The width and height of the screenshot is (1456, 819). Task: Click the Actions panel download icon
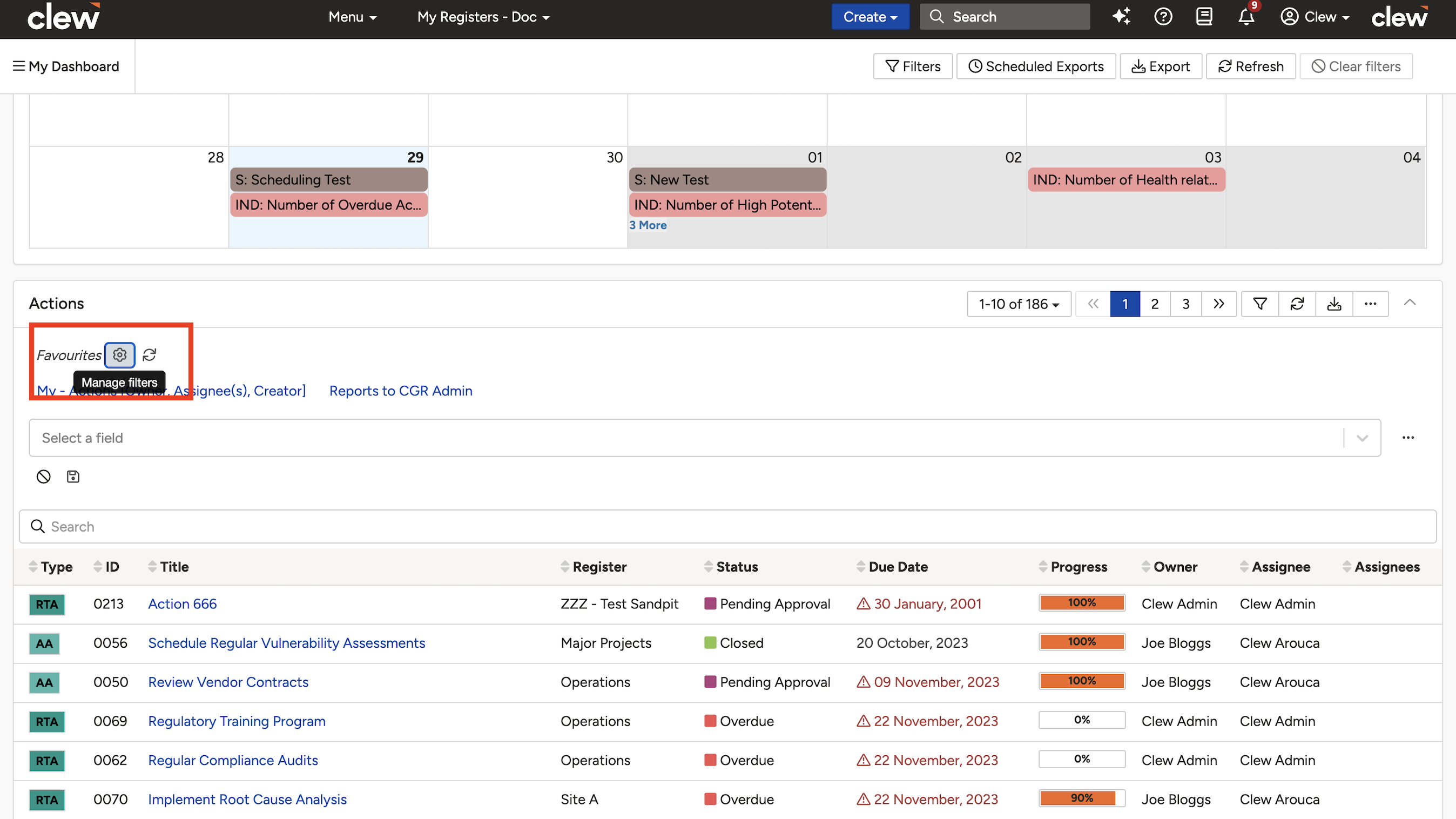tap(1334, 304)
